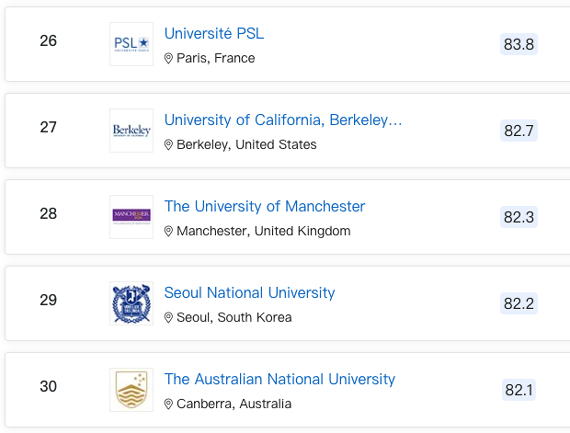This screenshot has width=570, height=433.
Task: Open the Université PSL link
Action: tap(214, 33)
